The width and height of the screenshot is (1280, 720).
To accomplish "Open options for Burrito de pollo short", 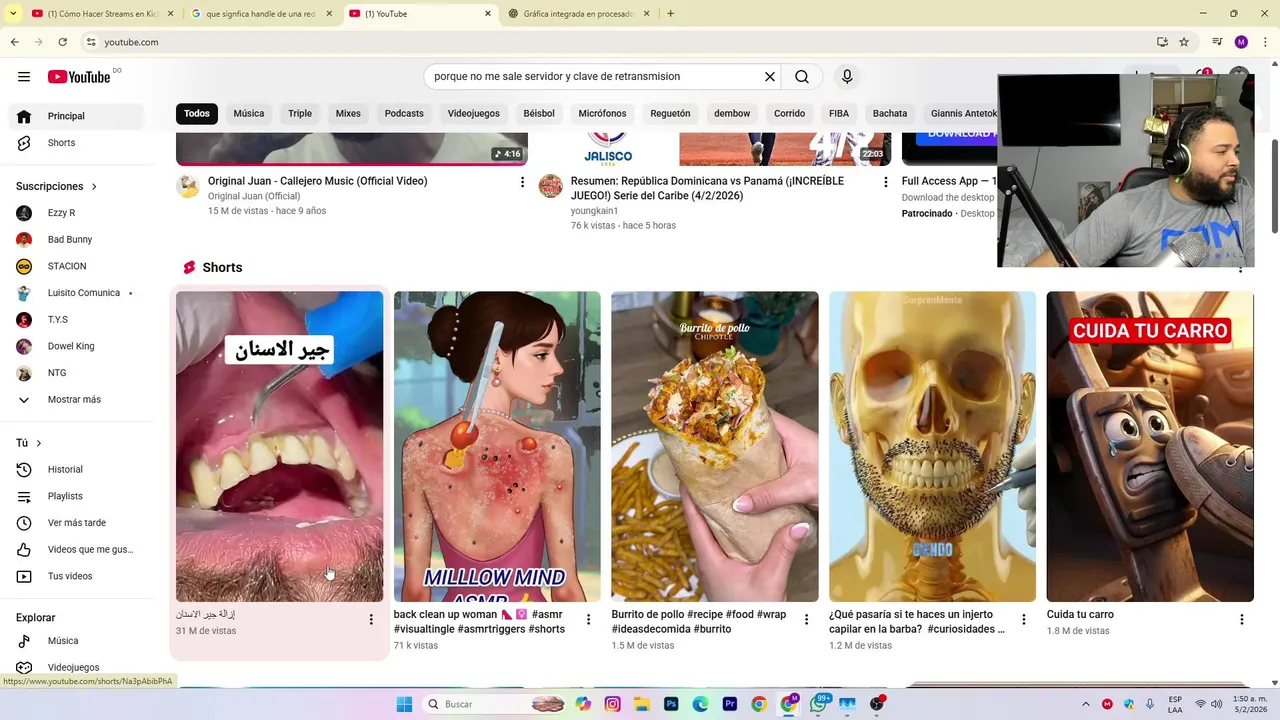I will tap(806, 620).
